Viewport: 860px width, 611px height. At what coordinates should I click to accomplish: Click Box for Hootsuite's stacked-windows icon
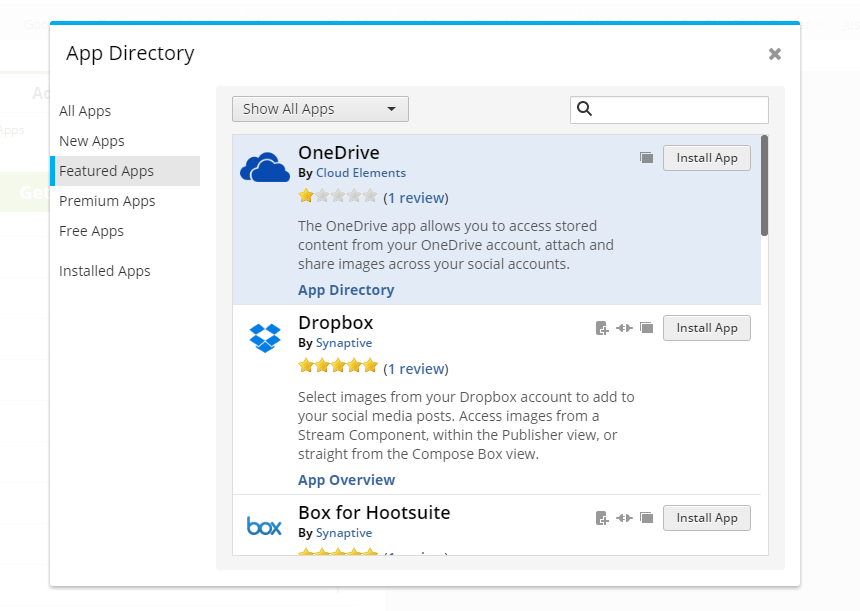[x=647, y=518]
